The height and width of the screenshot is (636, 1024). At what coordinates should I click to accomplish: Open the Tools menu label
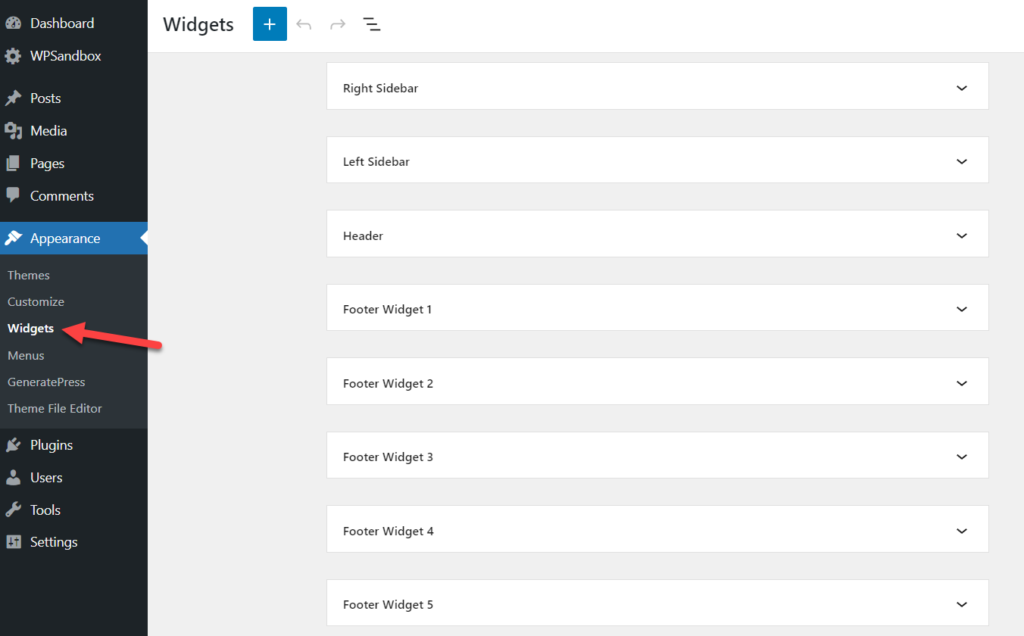click(x=45, y=510)
